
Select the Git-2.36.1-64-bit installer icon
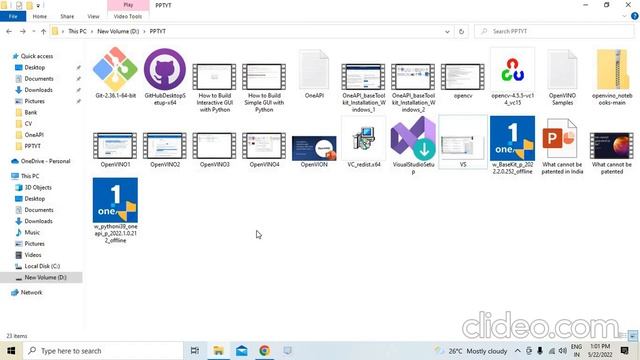pyautogui.click(x=115, y=69)
